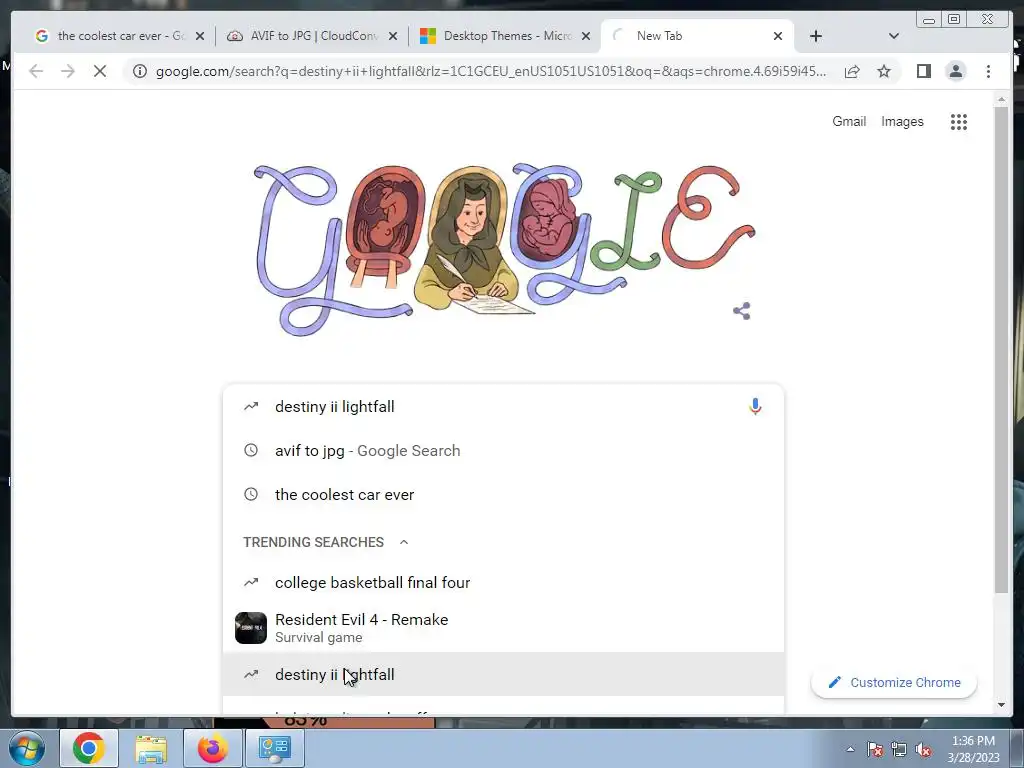The image size is (1024, 768).
Task: Open the tab search dropdown chevron
Action: pos(893,36)
